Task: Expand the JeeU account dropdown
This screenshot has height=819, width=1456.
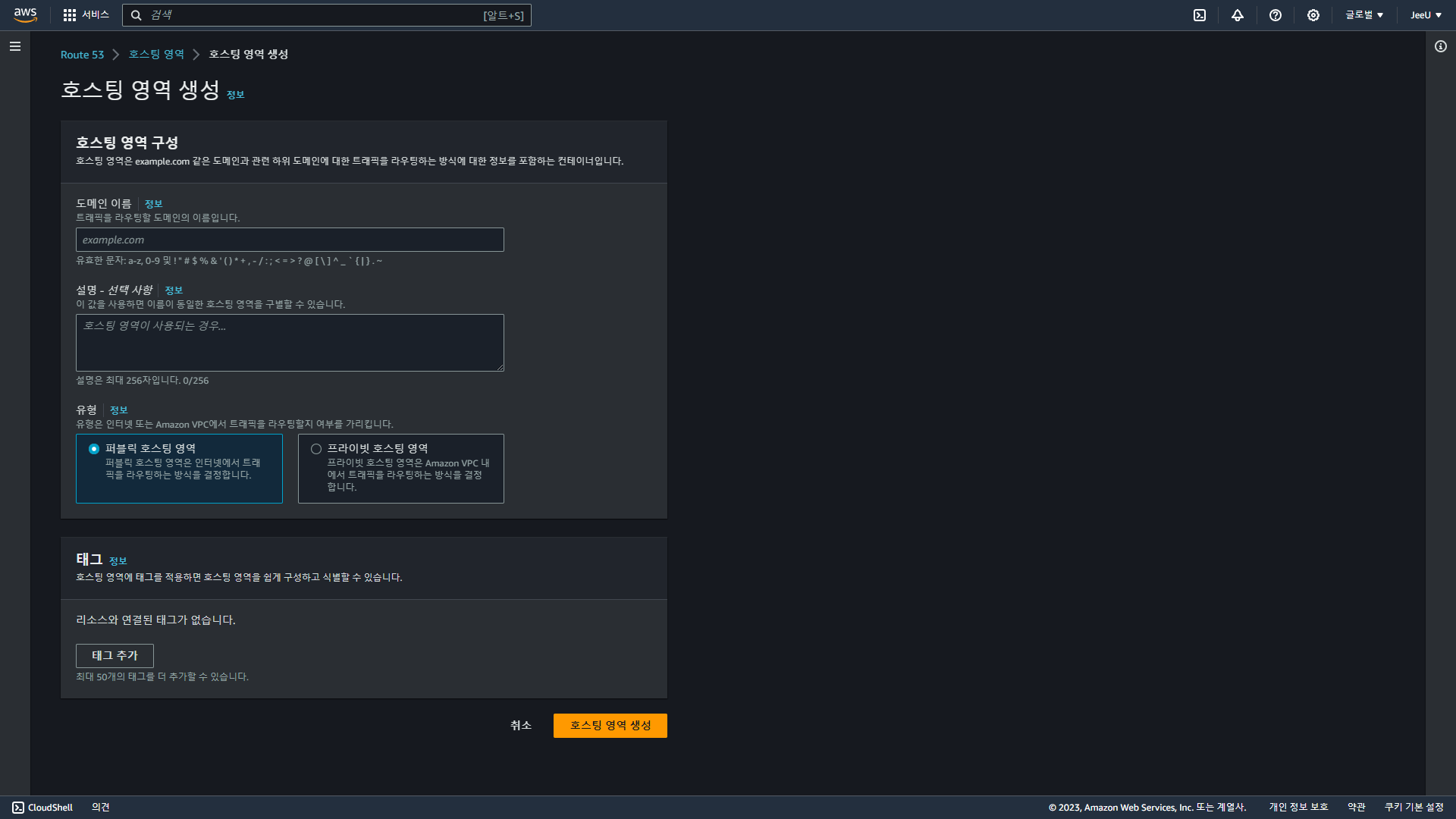Action: pyautogui.click(x=1426, y=15)
